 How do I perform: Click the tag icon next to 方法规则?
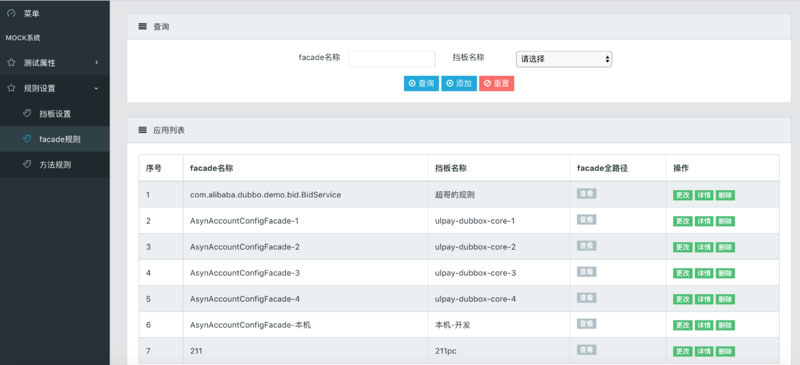click(x=28, y=164)
